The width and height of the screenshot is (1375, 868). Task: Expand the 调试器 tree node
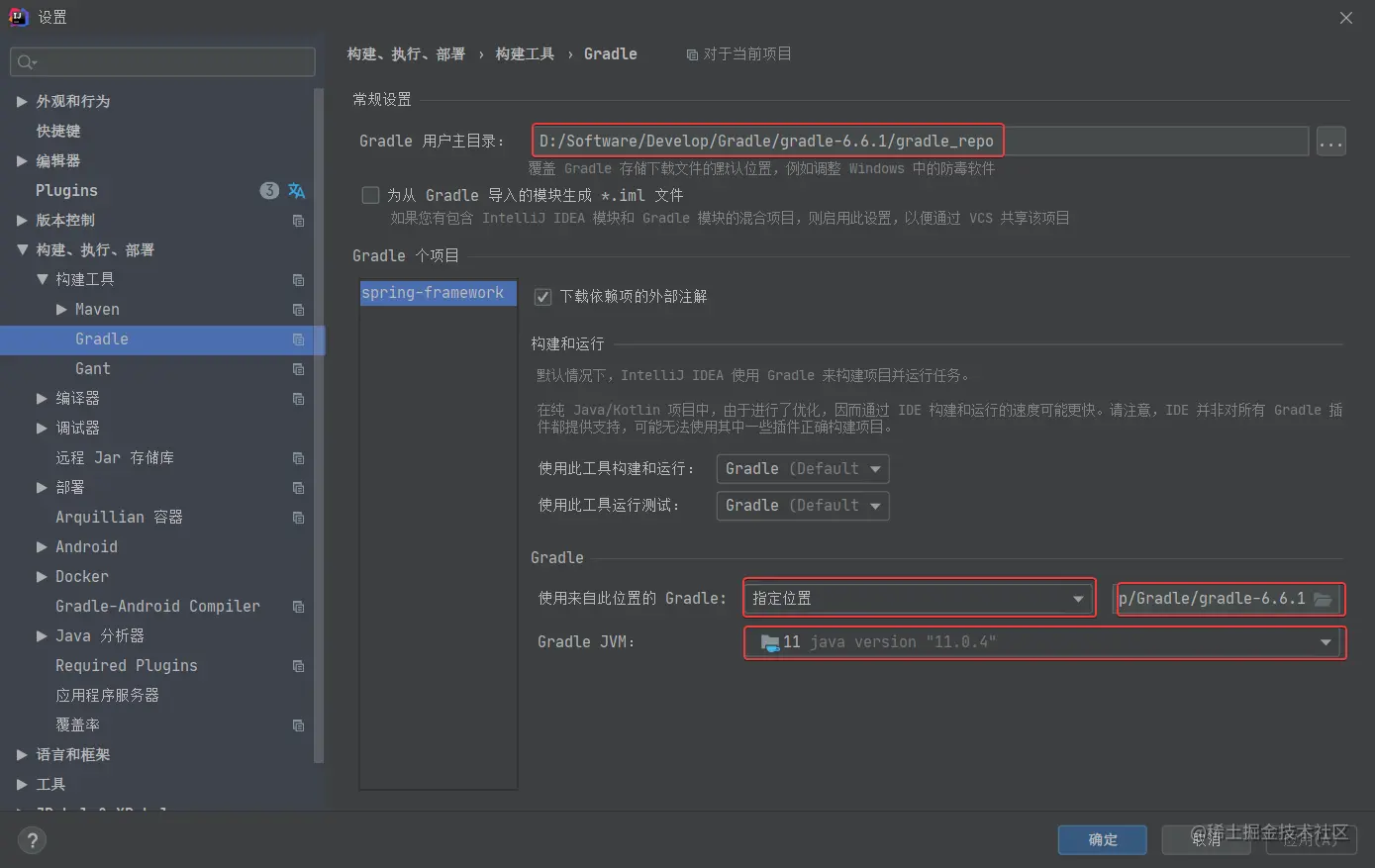point(42,428)
